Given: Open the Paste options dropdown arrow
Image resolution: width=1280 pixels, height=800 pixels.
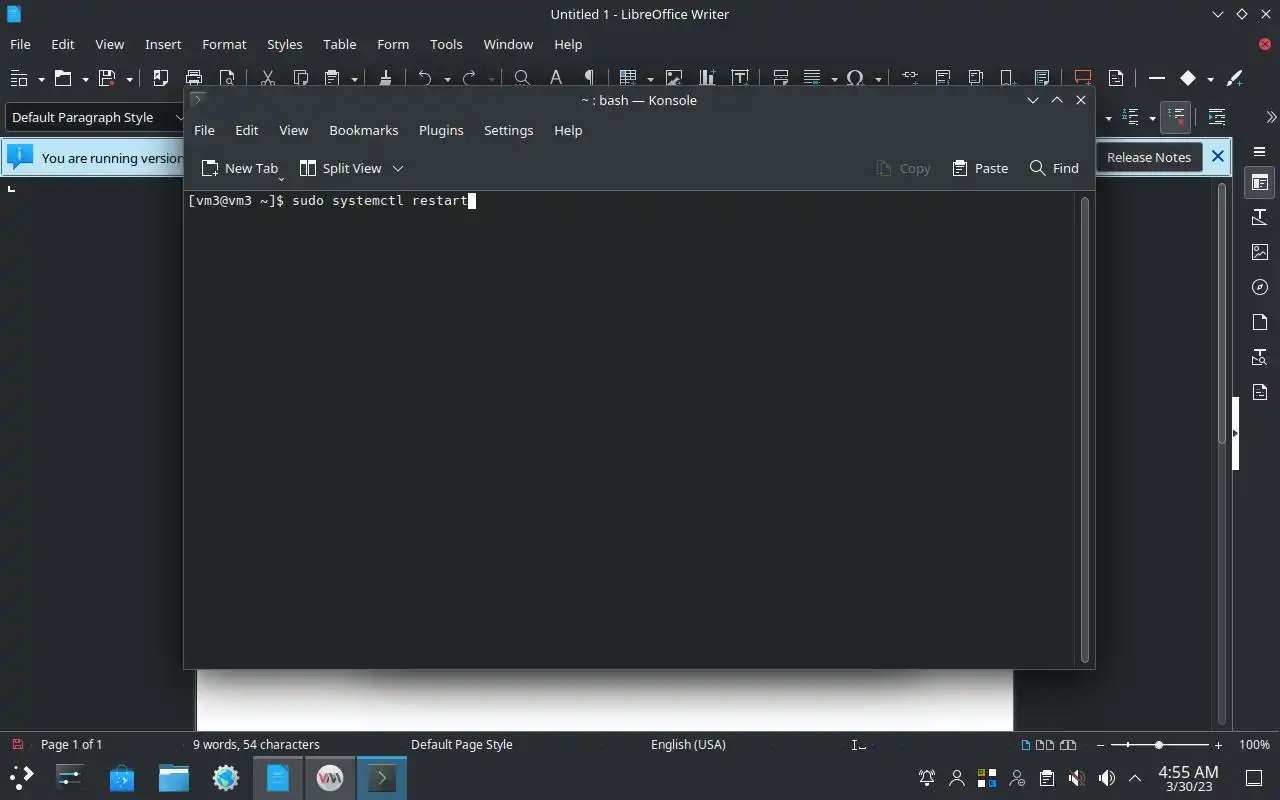Looking at the screenshot, I should pyautogui.click(x=354, y=79).
